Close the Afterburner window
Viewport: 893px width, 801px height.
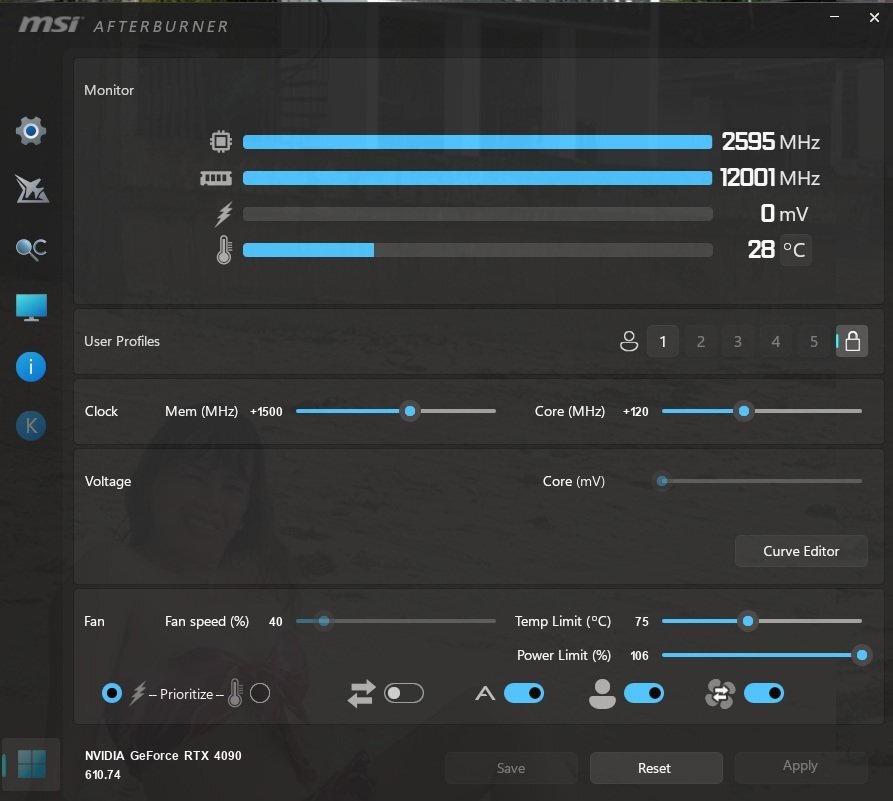pos(874,18)
